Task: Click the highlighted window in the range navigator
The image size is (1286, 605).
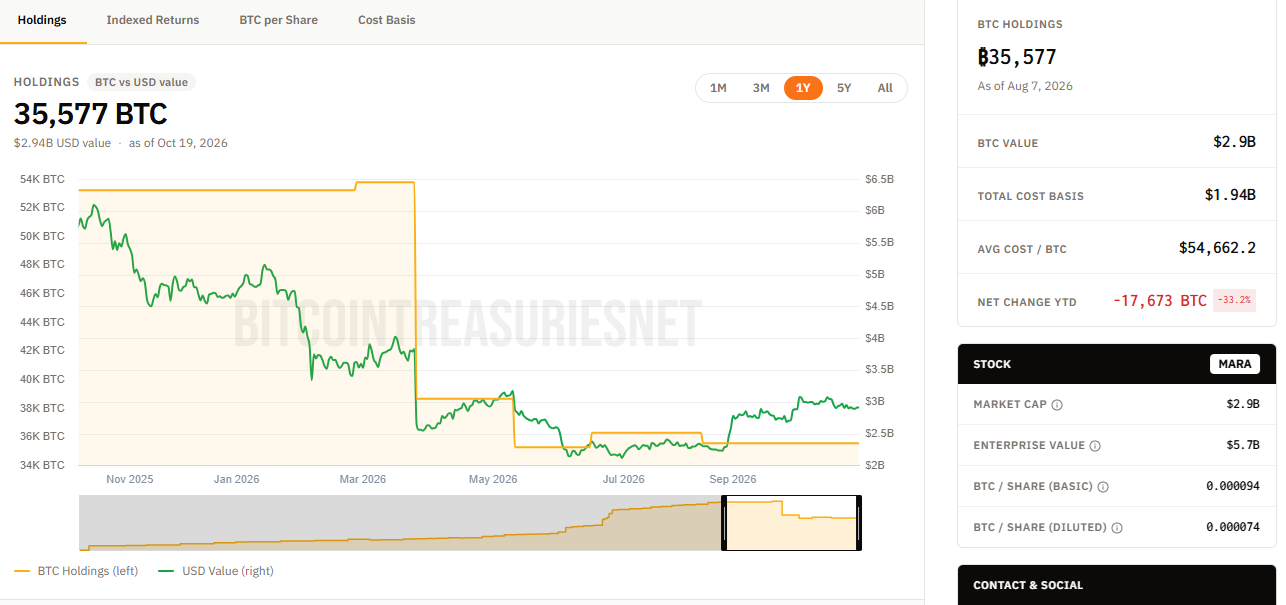Action: coord(791,523)
